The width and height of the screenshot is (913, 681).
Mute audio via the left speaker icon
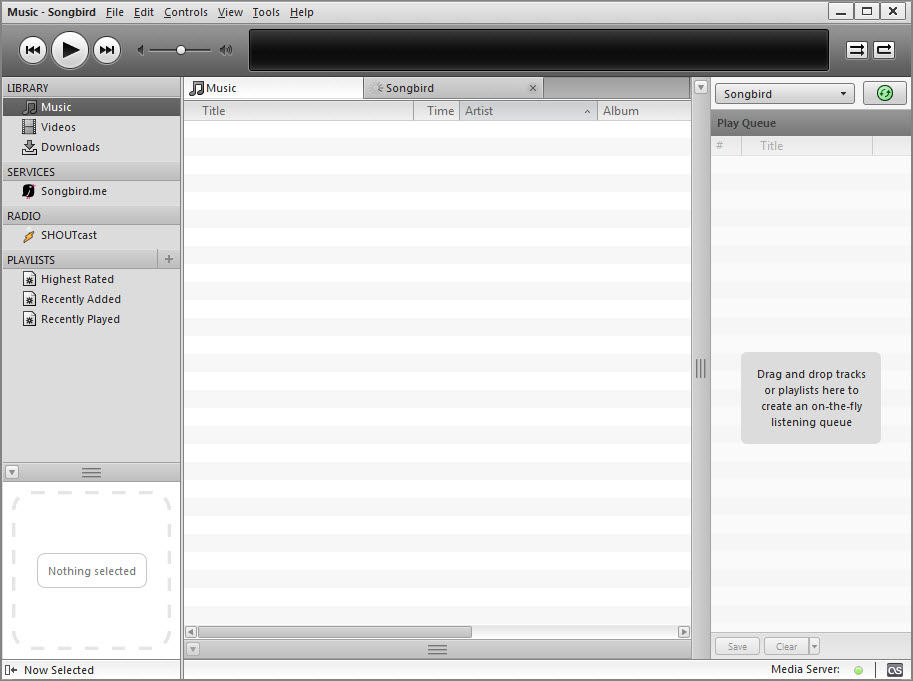click(140, 50)
